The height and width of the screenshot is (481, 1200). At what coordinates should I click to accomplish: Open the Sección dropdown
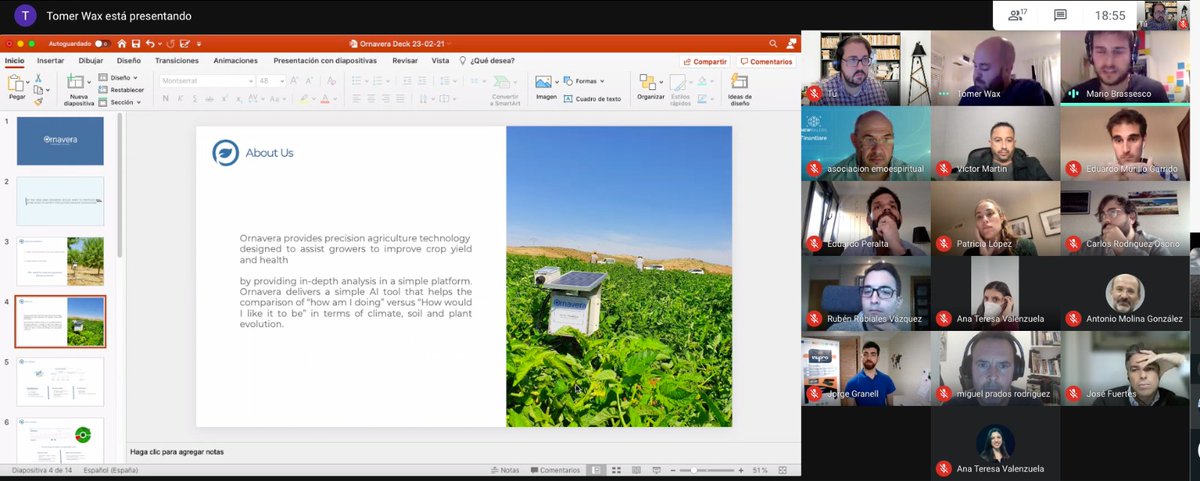click(121, 102)
